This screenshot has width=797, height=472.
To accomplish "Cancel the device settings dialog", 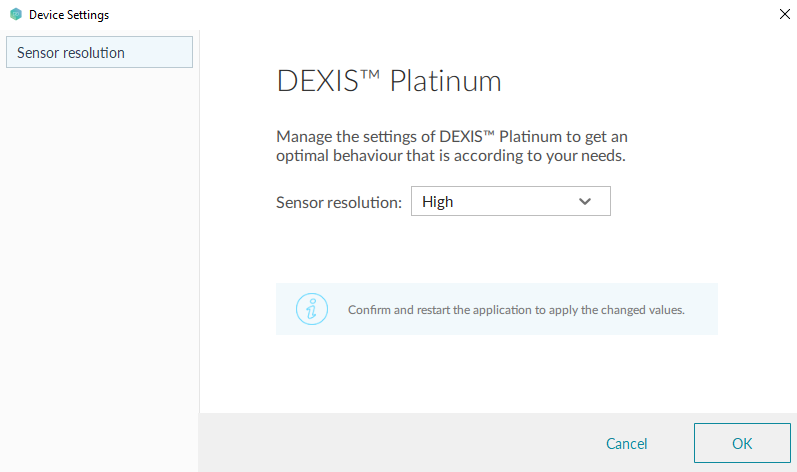I will [627, 444].
